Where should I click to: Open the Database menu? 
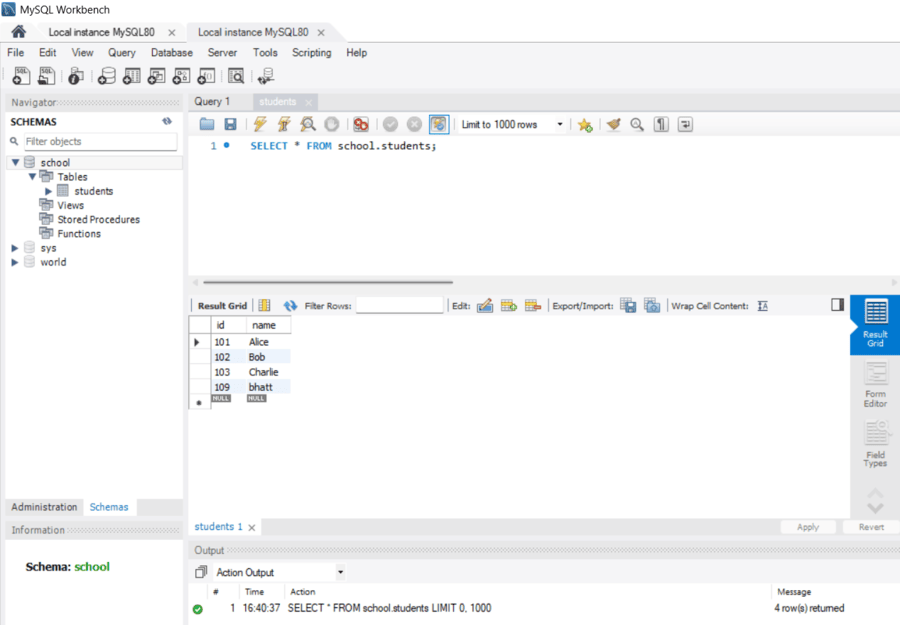pyautogui.click(x=172, y=53)
